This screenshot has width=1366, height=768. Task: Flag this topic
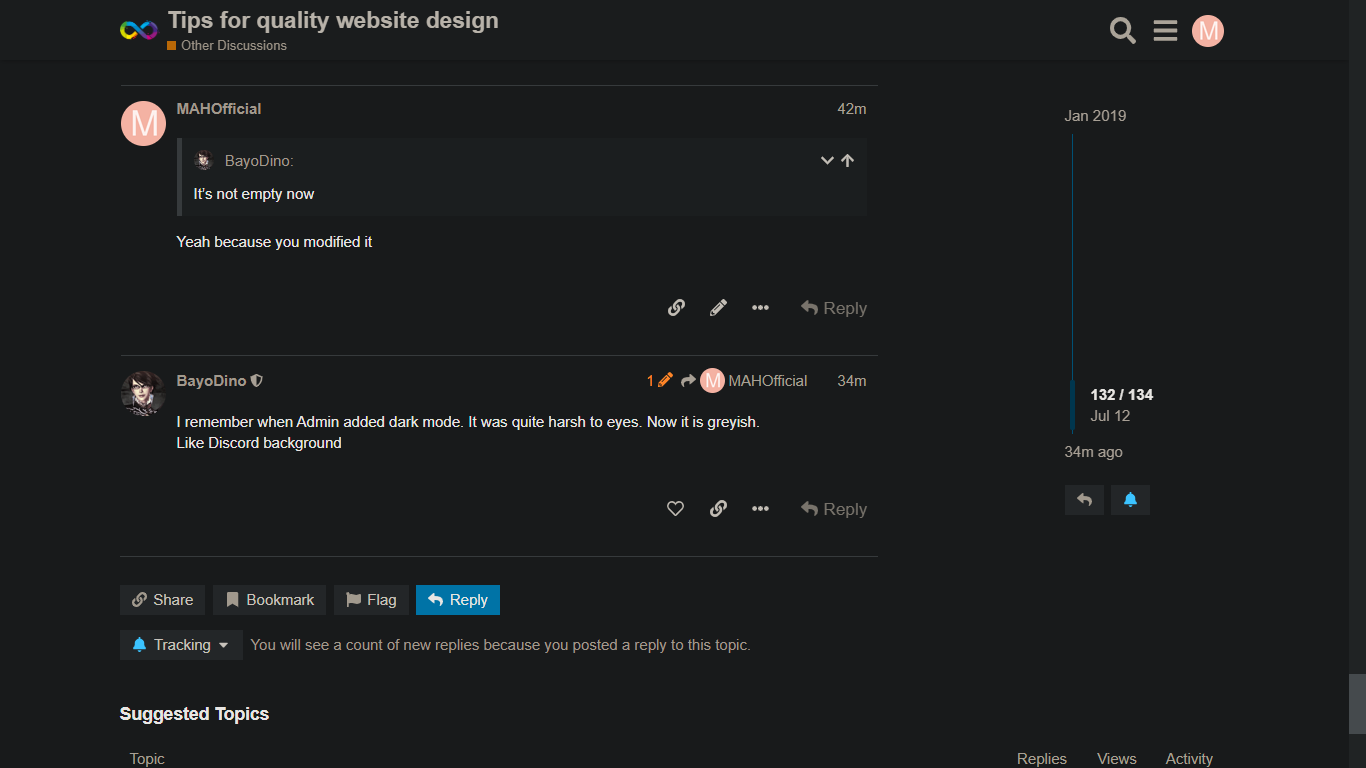(371, 600)
